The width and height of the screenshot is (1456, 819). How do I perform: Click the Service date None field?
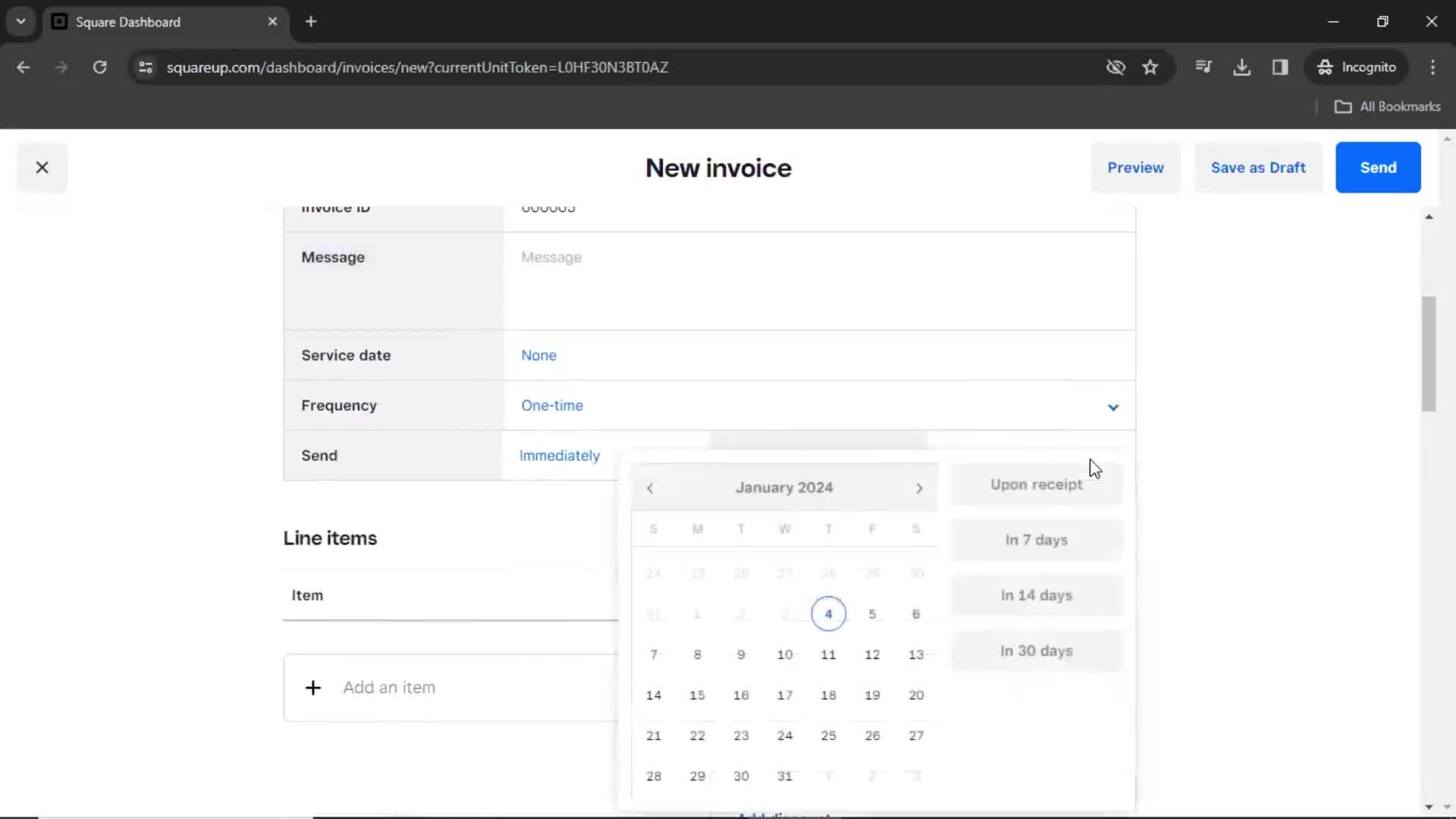(x=537, y=355)
